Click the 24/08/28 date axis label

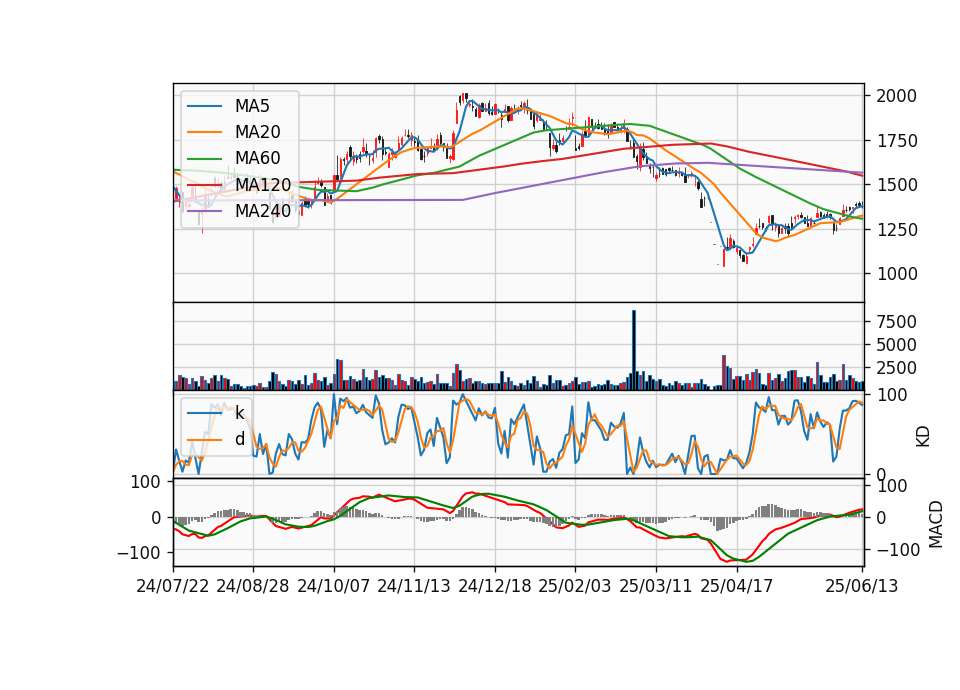pos(253,586)
